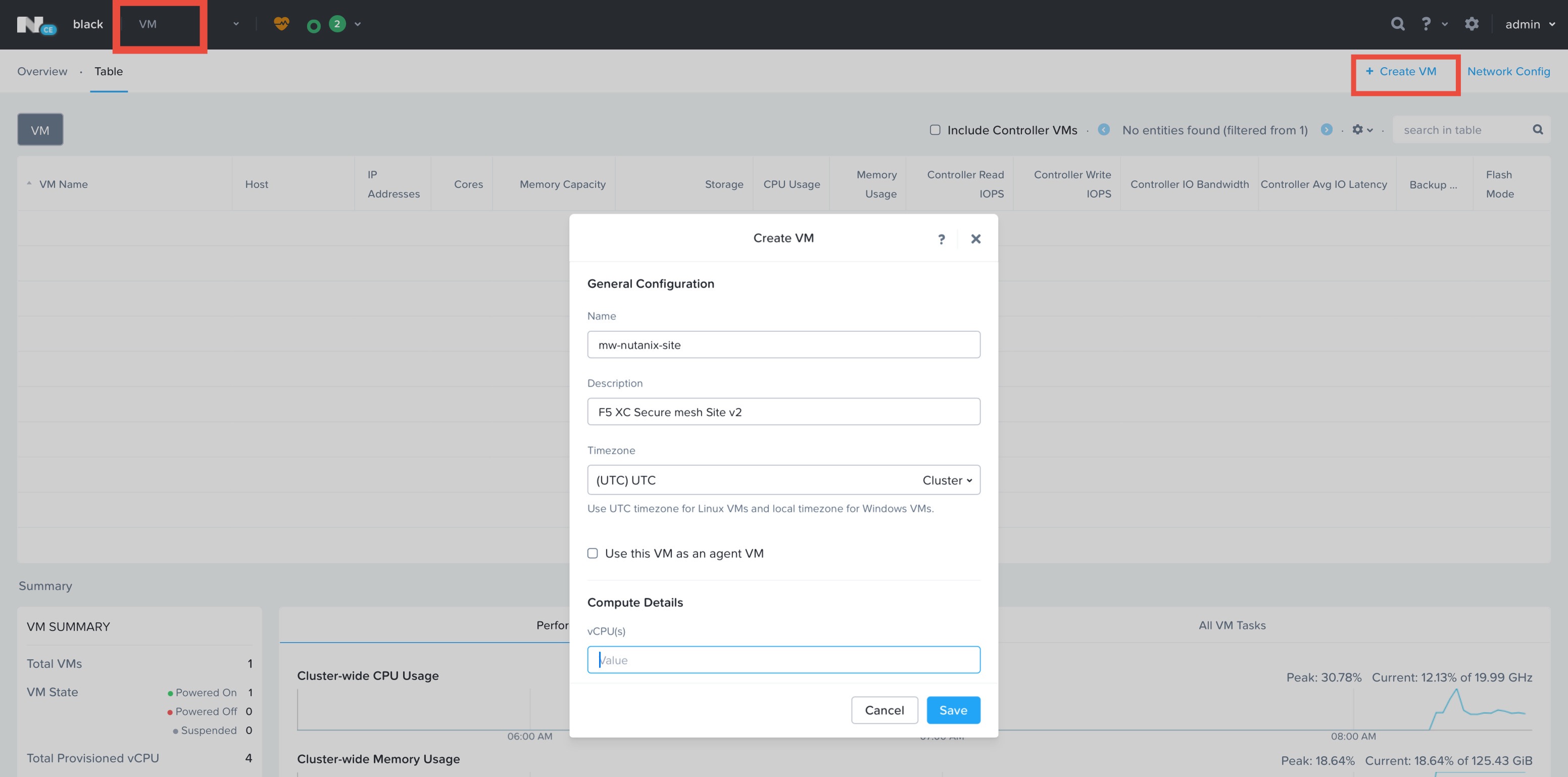Switch to the Overview tab
1568x777 pixels.
(x=42, y=71)
